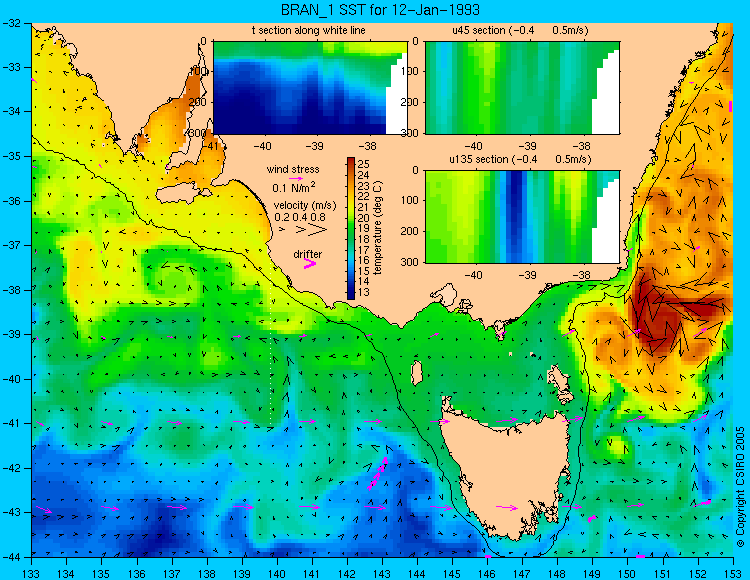Click the 19 label on the colorbar
This screenshot has width=750, height=580.
pyautogui.click(x=363, y=228)
